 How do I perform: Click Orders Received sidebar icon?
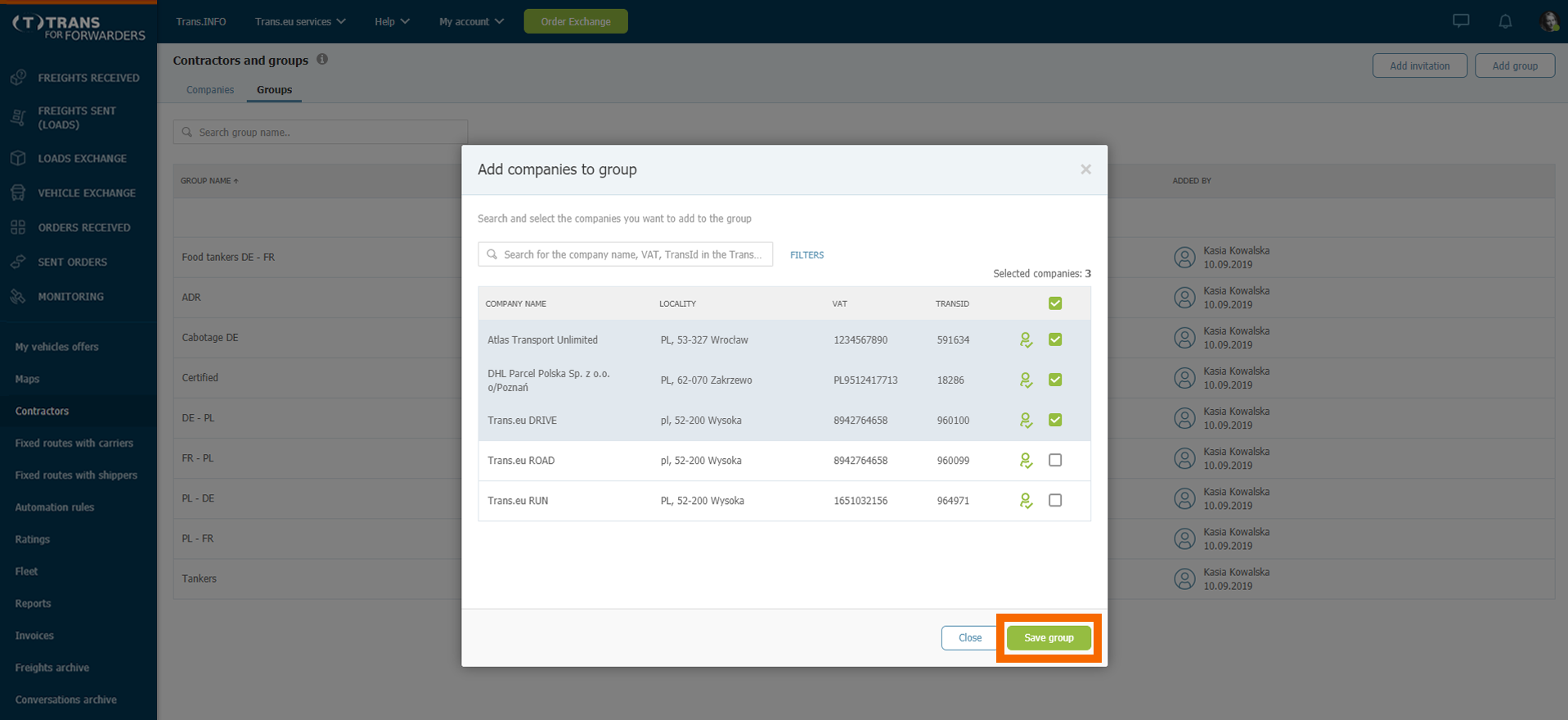pyautogui.click(x=18, y=227)
